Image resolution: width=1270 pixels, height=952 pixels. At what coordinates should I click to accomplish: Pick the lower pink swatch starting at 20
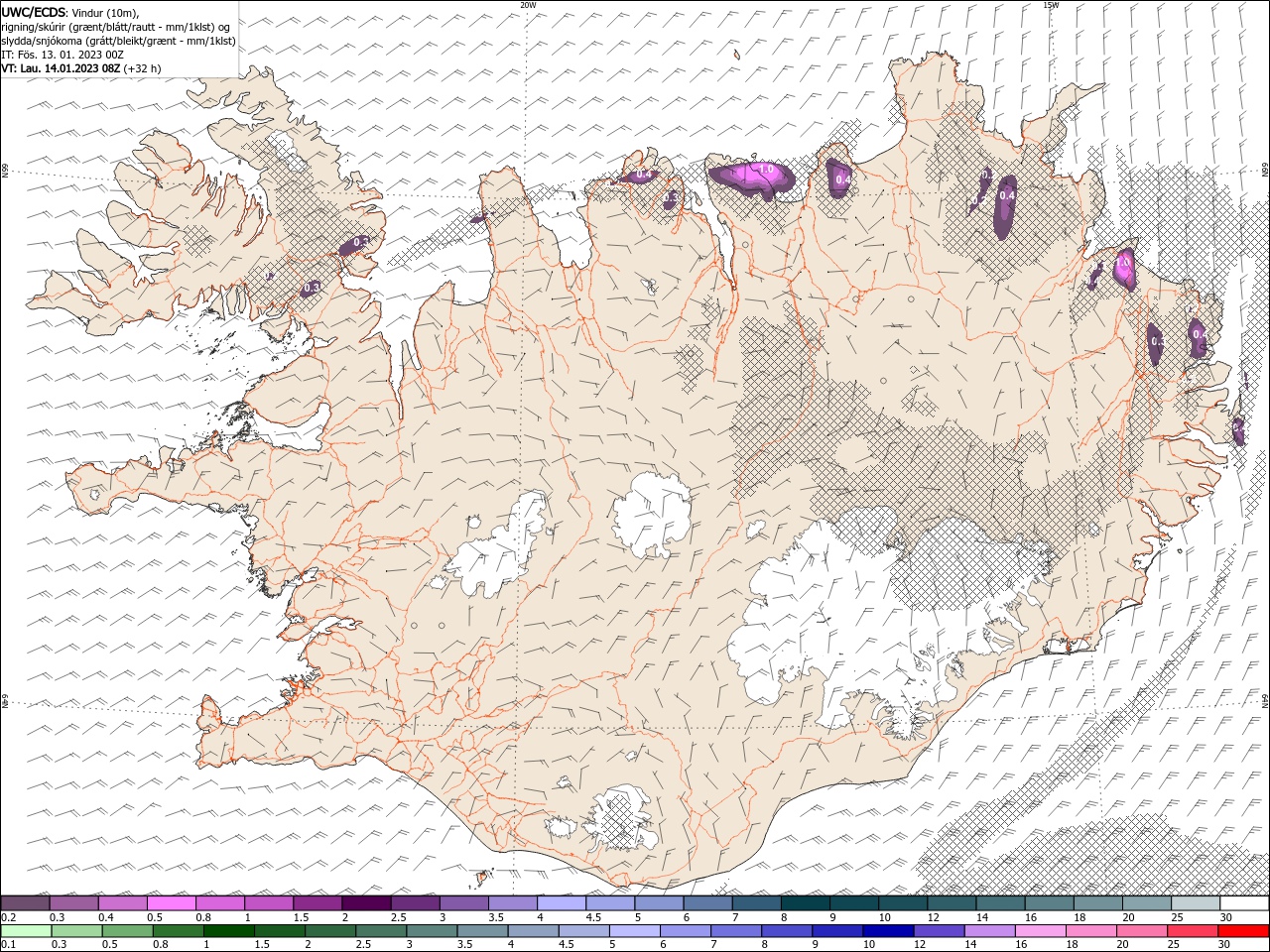(x=1142, y=931)
